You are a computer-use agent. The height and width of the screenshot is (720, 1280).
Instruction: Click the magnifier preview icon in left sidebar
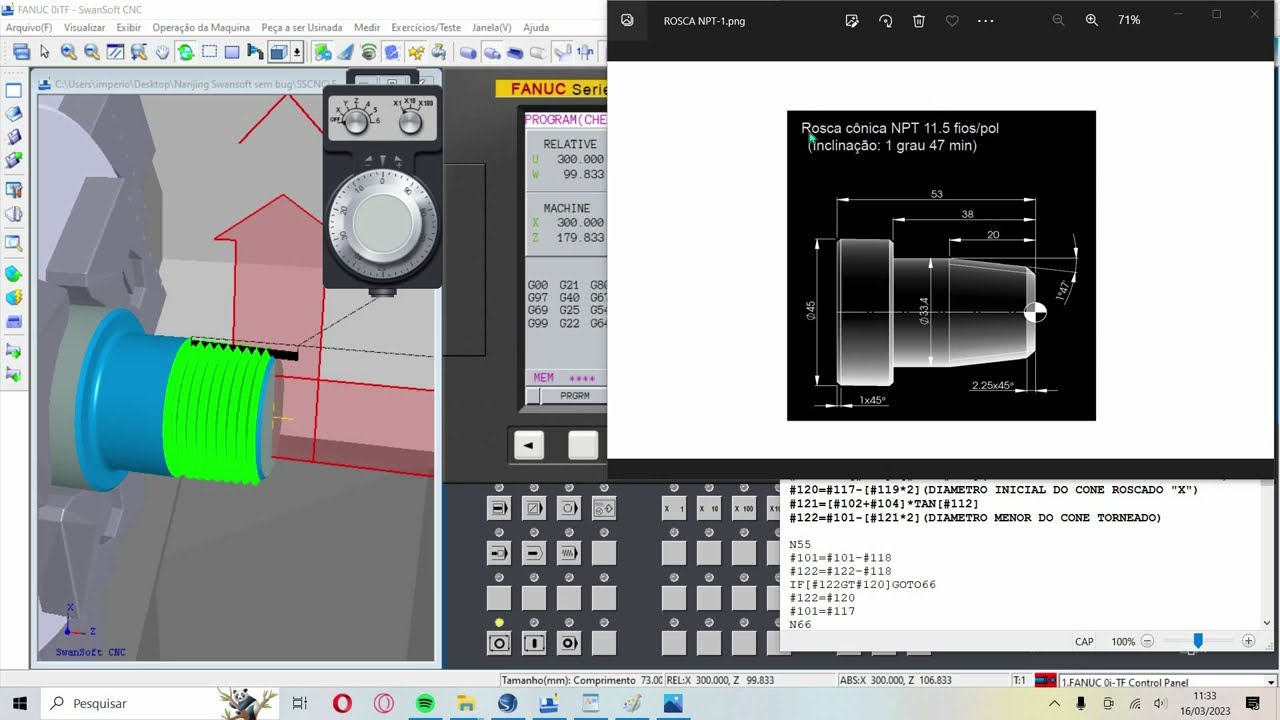tap(14, 241)
